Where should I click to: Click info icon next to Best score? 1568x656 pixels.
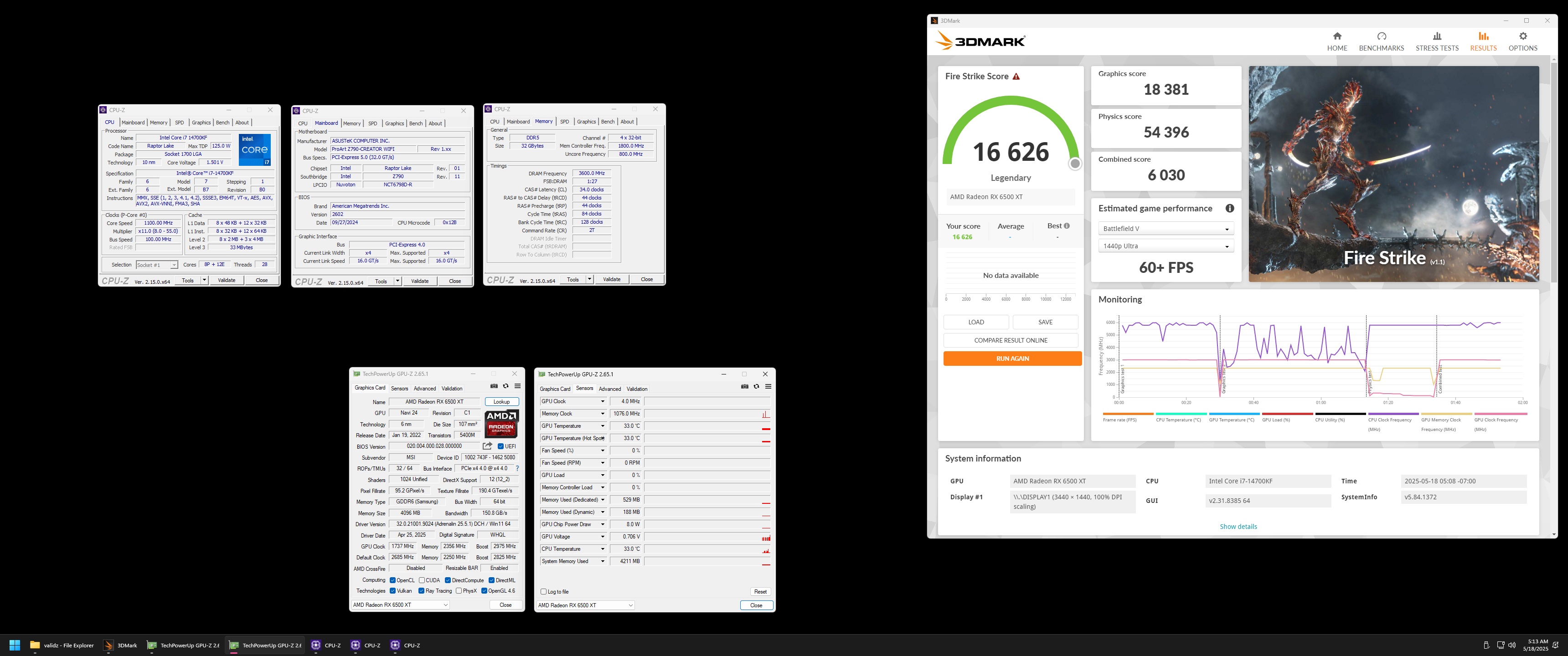click(x=1067, y=226)
